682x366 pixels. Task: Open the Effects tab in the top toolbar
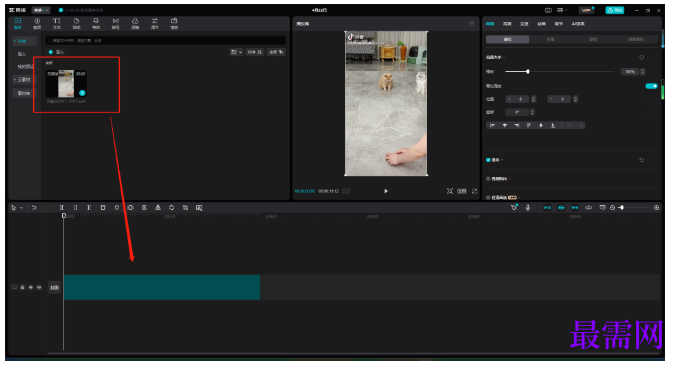tap(96, 24)
